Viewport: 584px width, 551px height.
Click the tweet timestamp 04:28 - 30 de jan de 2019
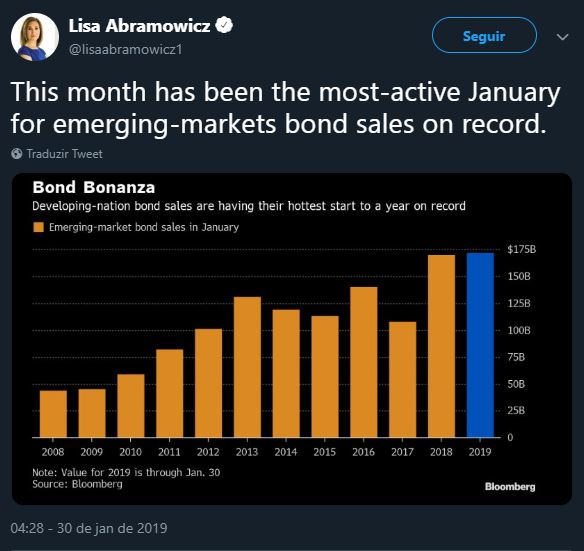pos(89,528)
